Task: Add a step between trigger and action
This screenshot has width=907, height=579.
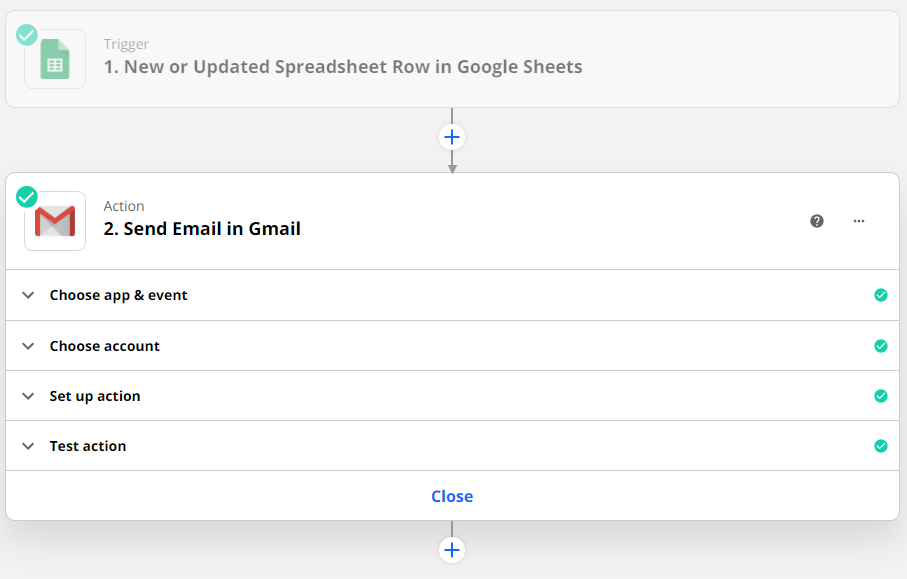Action: [x=452, y=137]
